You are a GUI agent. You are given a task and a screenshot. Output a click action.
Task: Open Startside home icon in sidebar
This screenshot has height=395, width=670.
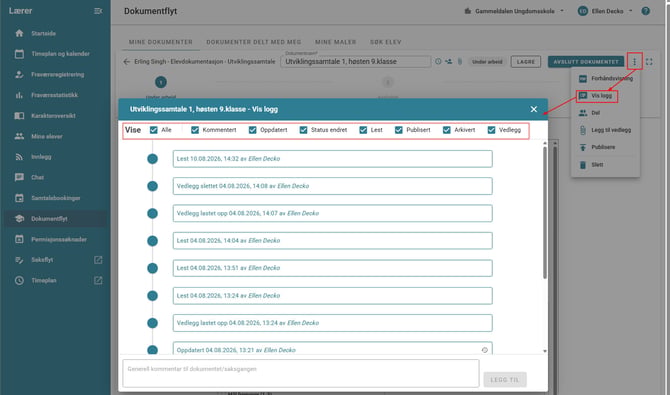pyautogui.click(x=19, y=33)
